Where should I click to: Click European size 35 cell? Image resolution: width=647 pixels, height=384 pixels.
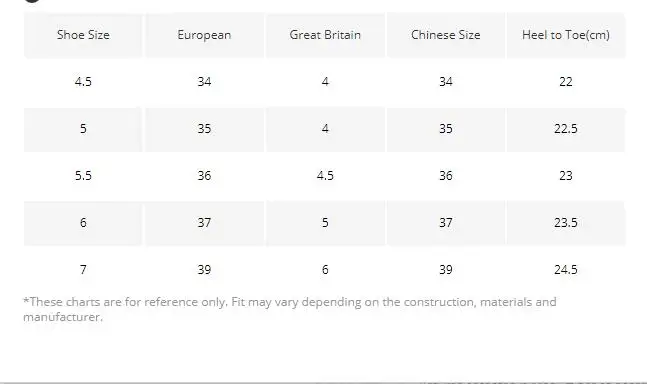(204, 129)
